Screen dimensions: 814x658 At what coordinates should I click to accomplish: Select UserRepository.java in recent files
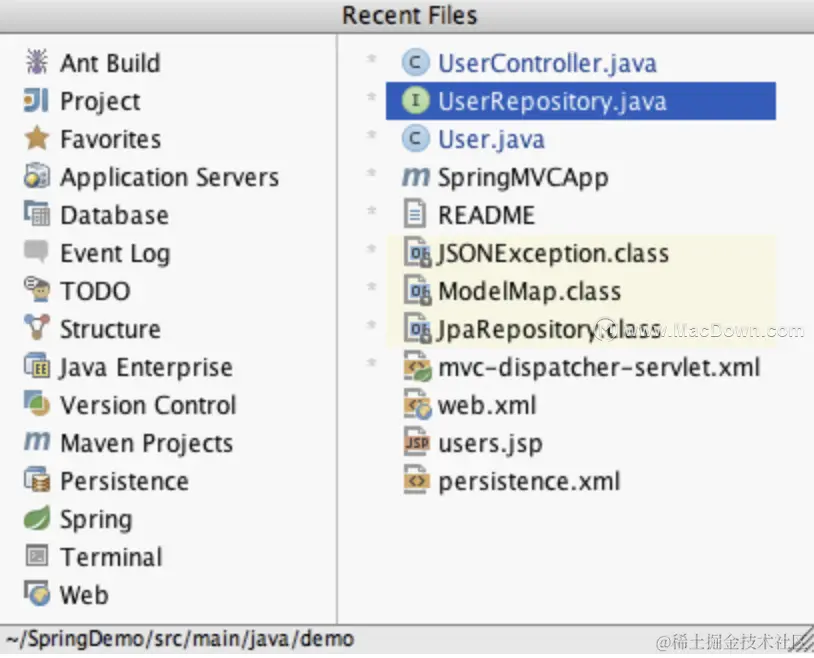tap(551, 101)
